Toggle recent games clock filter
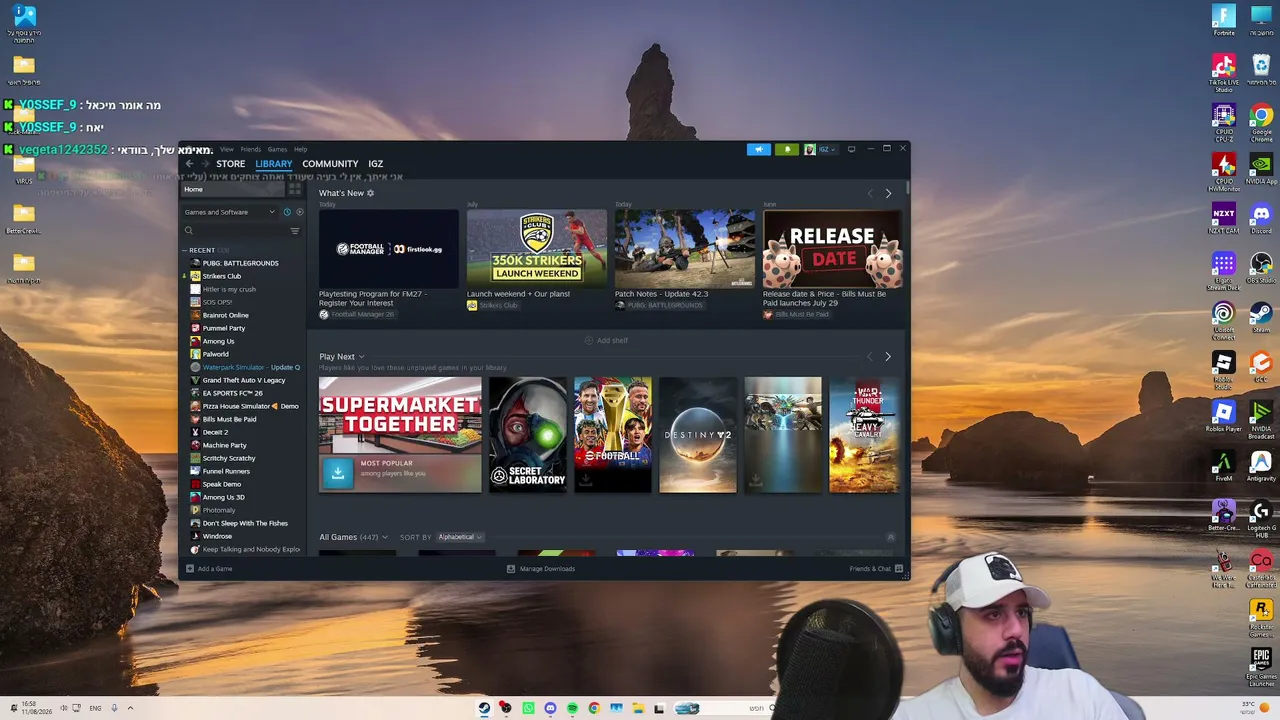Screen dimensions: 1280x720 (287, 212)
